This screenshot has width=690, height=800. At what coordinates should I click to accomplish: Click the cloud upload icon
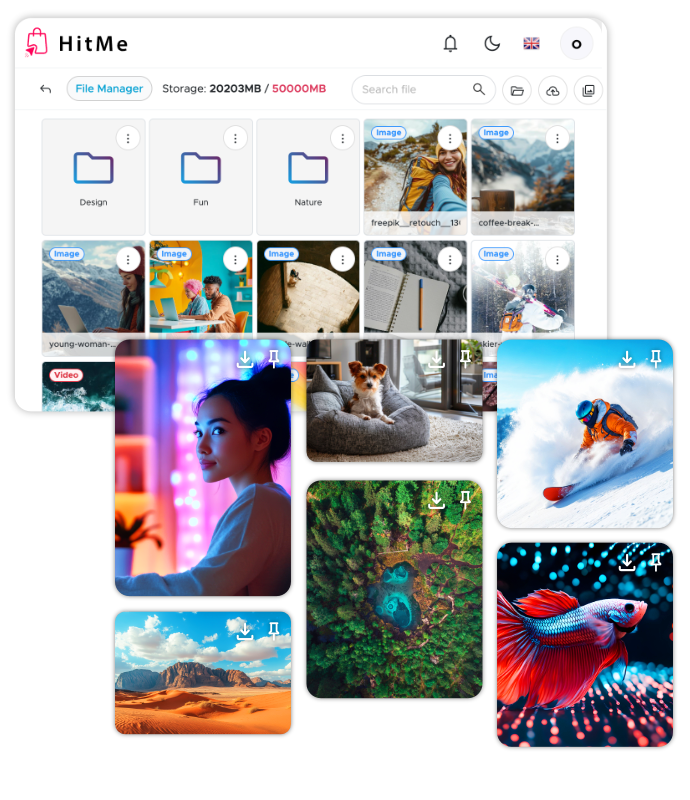552,90
